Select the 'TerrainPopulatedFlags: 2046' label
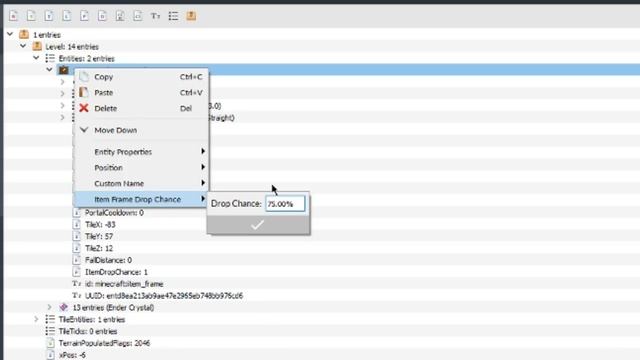The height and width of the screenshot is (360, 640). (104, 343)
